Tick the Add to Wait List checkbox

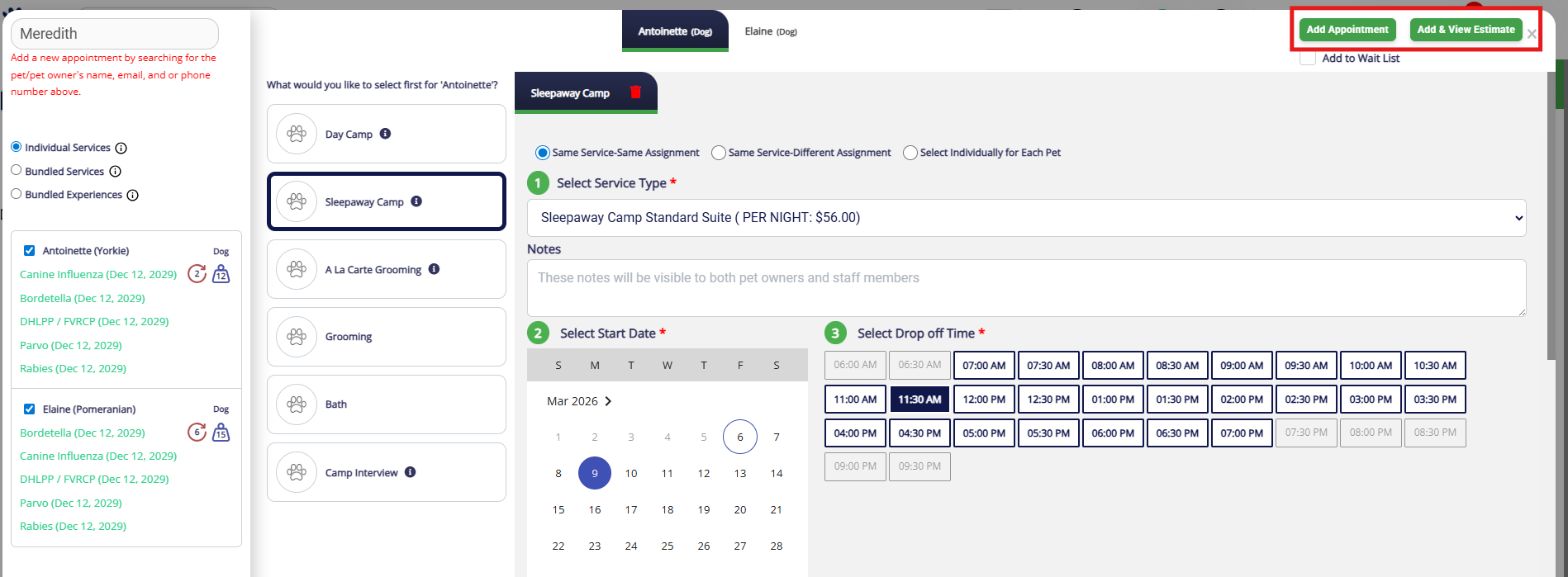[1308, 58]
